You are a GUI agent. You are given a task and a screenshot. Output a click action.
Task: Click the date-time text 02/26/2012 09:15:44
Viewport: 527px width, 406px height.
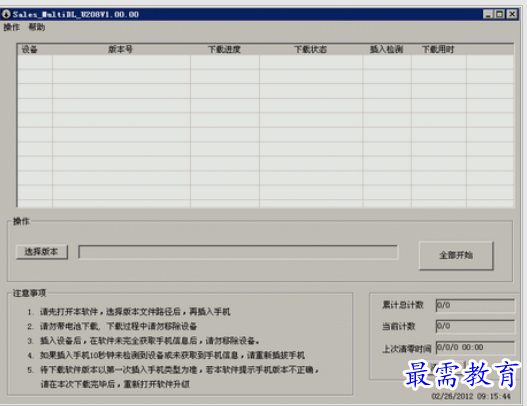tap(471, 396)
